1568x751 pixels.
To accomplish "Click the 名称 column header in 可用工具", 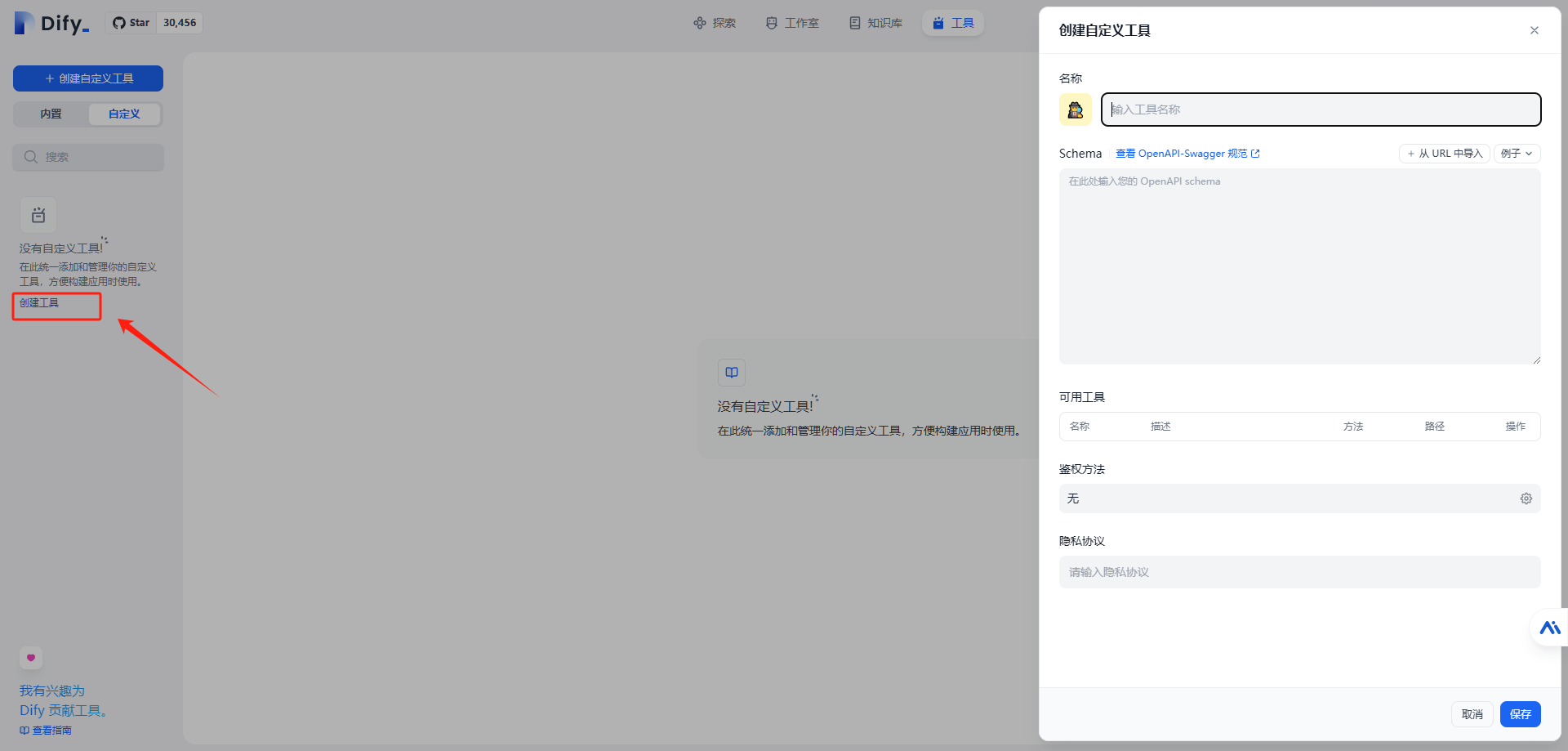I will click(1079, 427).
